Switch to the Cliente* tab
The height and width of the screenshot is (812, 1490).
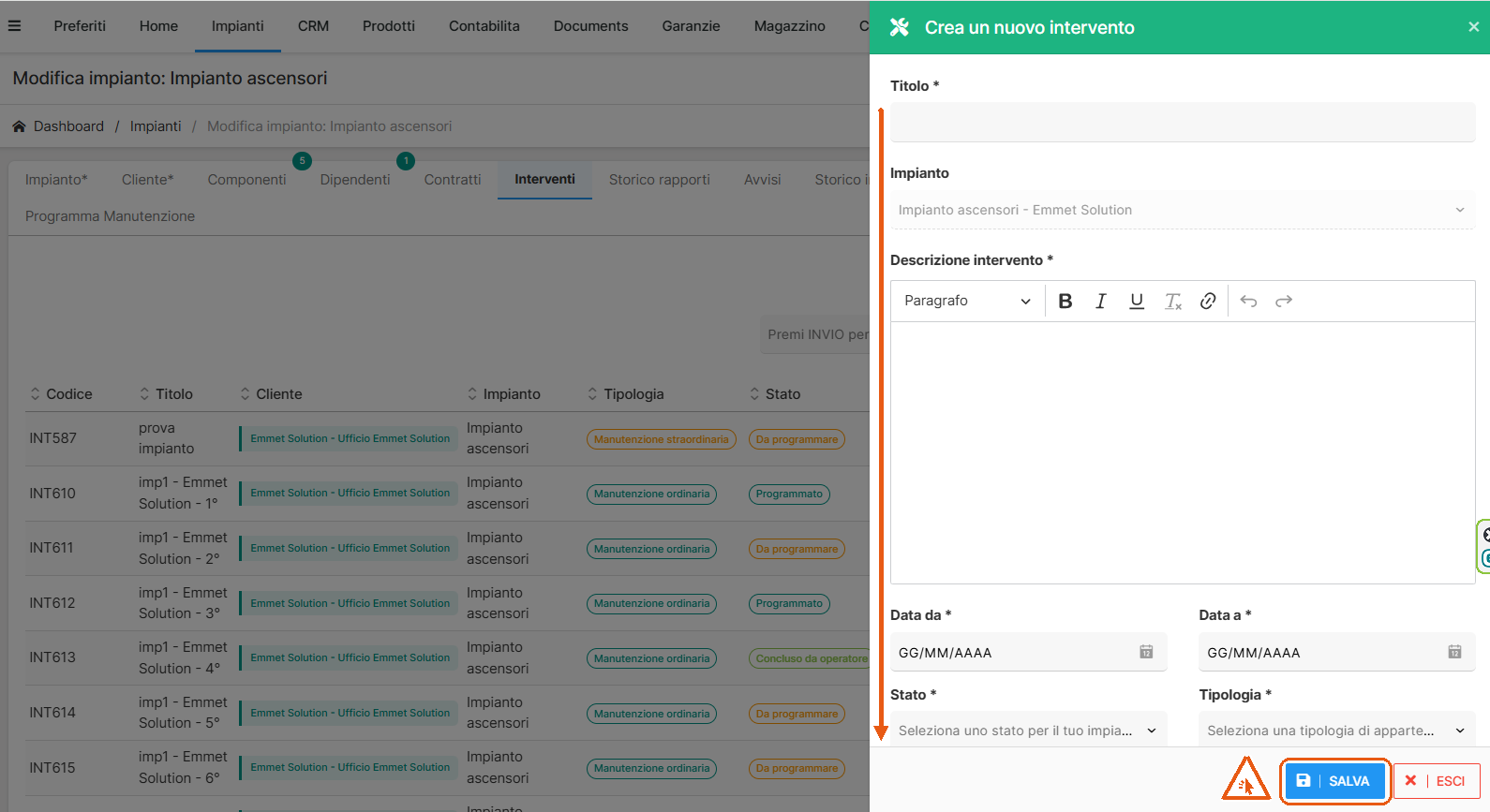click(x=148, y=180)
